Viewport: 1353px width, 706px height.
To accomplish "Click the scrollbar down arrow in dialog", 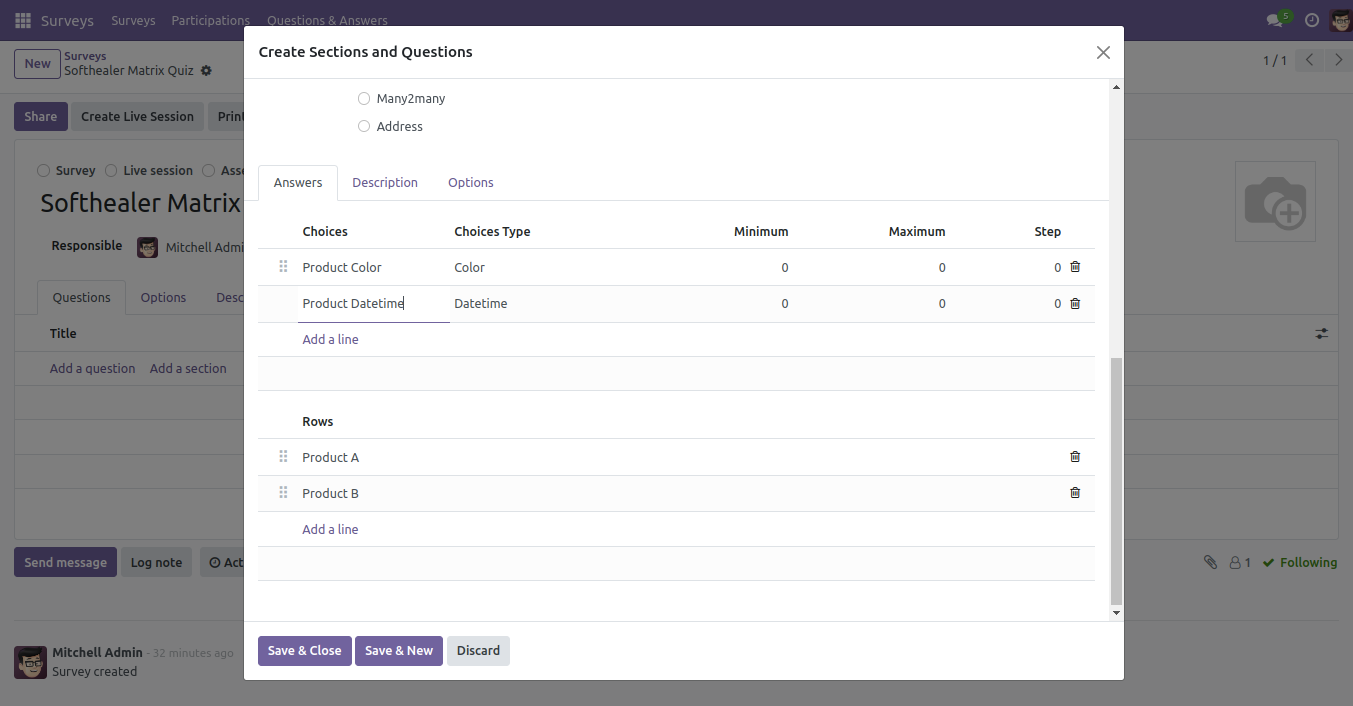I will click(x=1117, y=613).
